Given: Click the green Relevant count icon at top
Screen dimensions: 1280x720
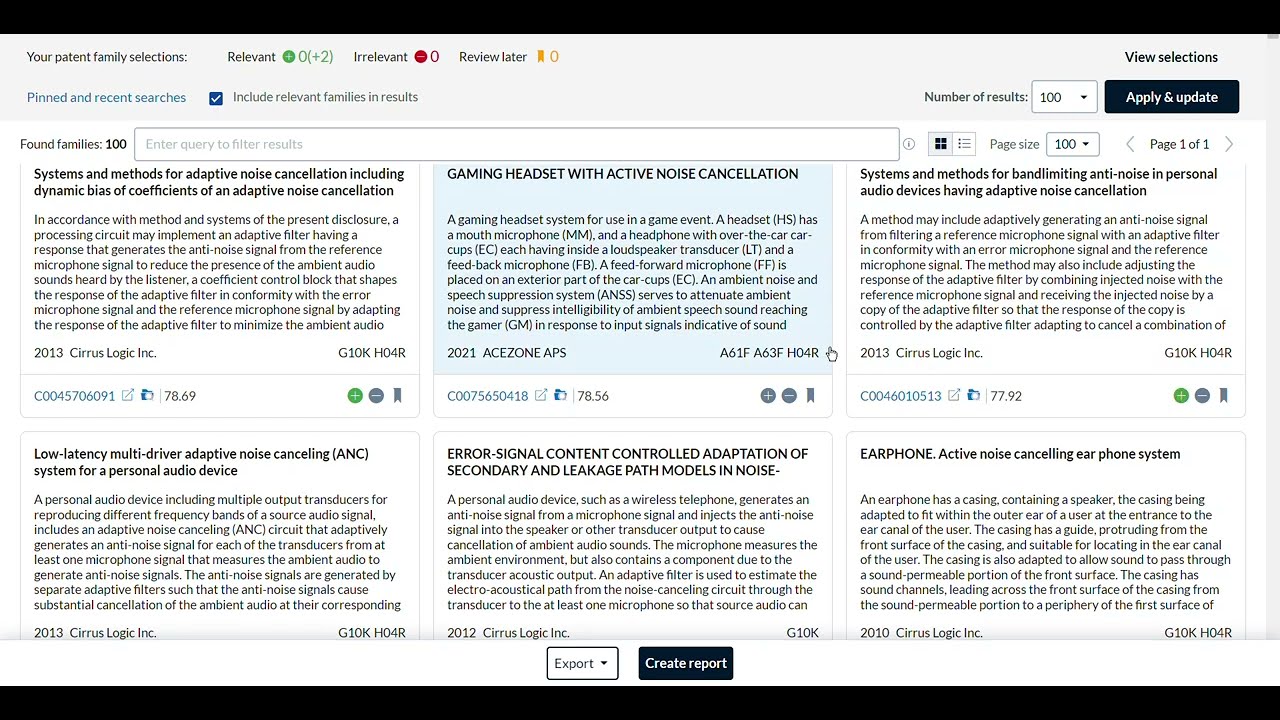Looking at the screenshot, I should coord(289,57).
